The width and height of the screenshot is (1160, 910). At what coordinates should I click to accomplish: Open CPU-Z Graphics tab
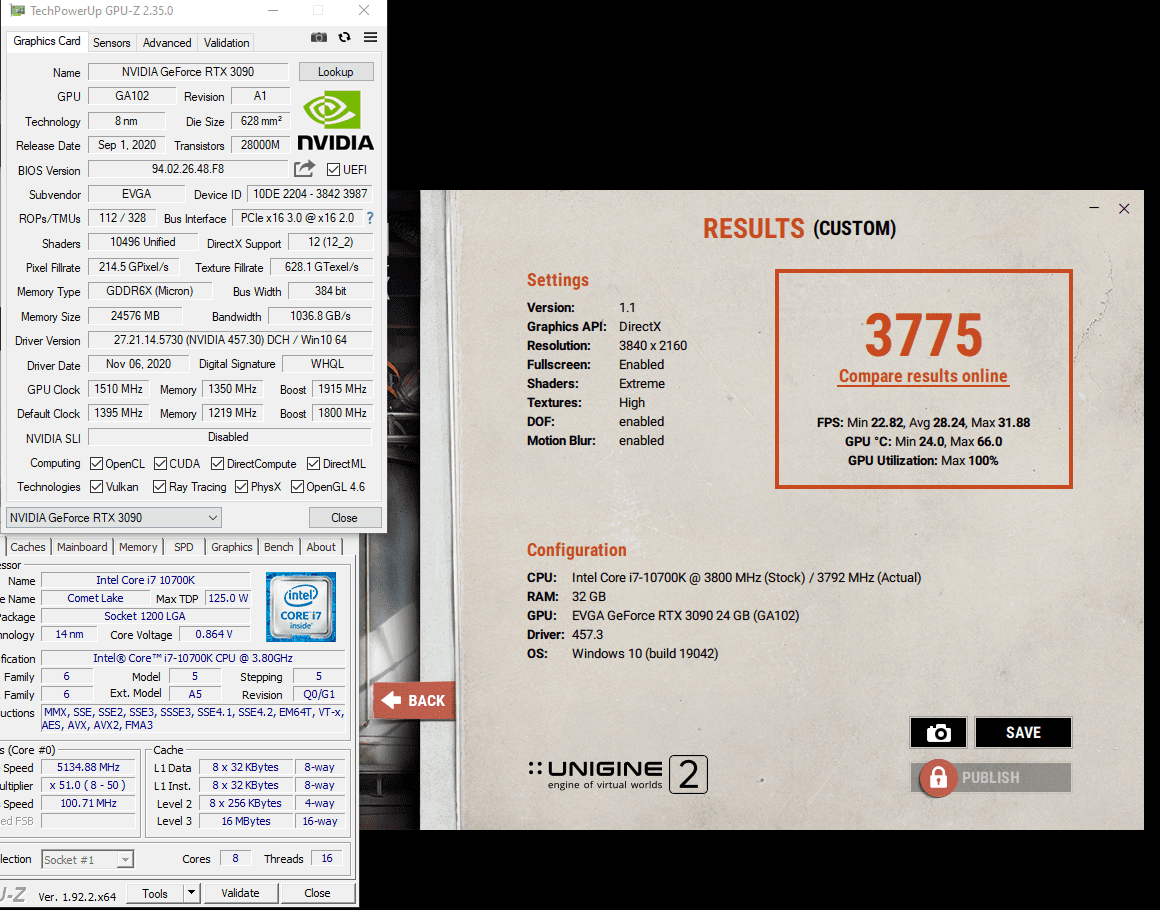[x=232, y=547]
